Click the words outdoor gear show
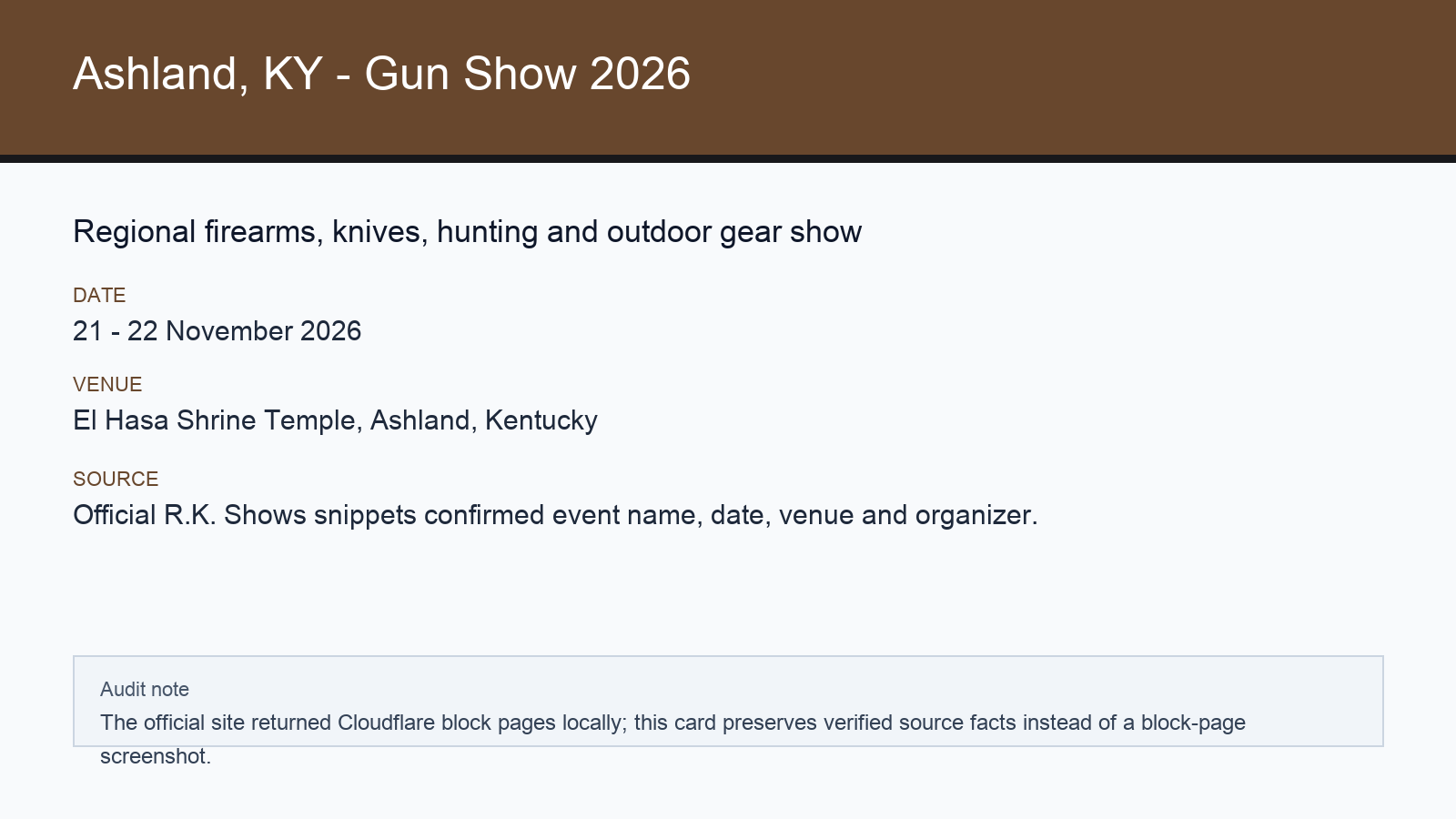Viewport: 1456px width, 819px height. point(734,232)
